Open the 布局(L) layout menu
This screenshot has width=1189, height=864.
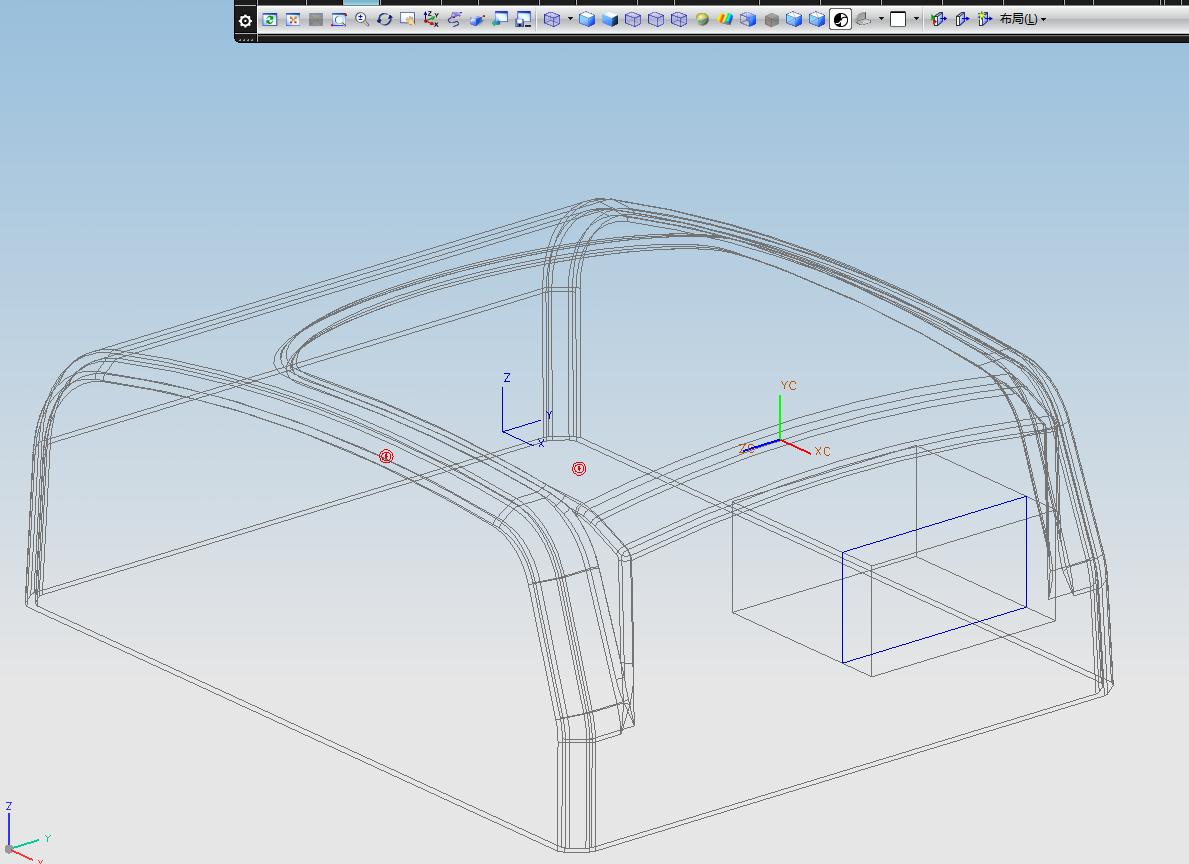[1022, 20]
